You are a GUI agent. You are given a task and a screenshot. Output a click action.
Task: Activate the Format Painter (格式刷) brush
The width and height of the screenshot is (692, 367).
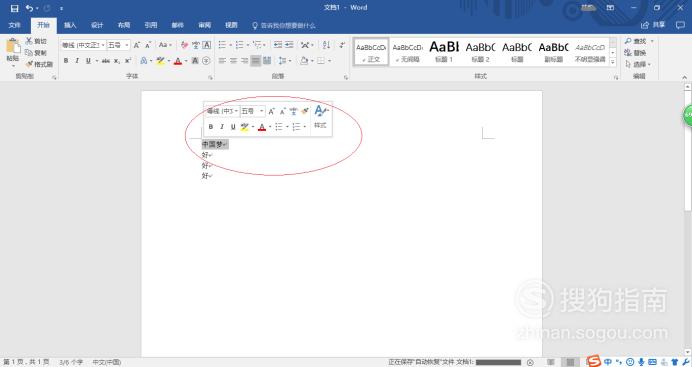tap(39, 64)
